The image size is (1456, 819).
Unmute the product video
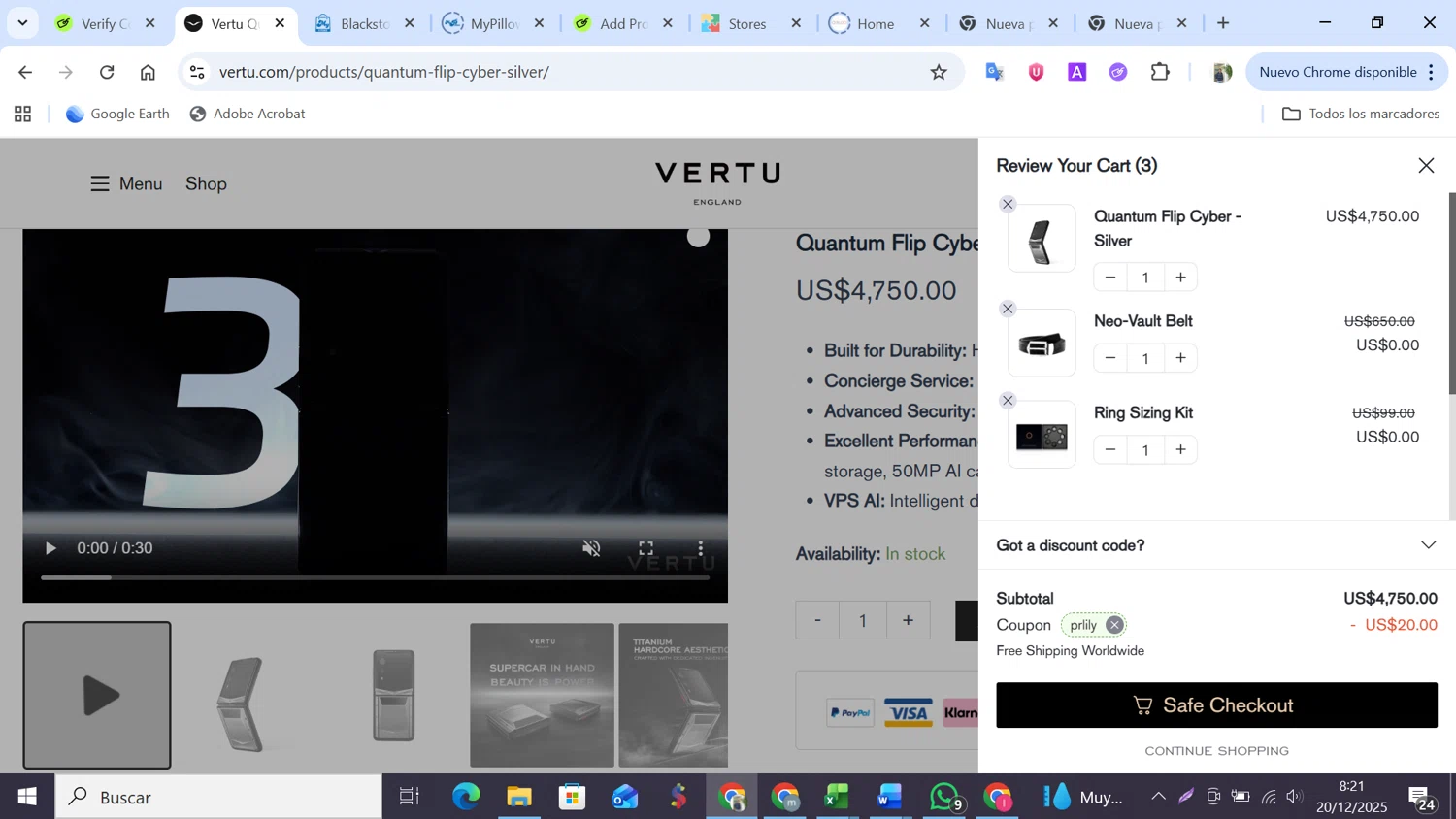(591, 548)
